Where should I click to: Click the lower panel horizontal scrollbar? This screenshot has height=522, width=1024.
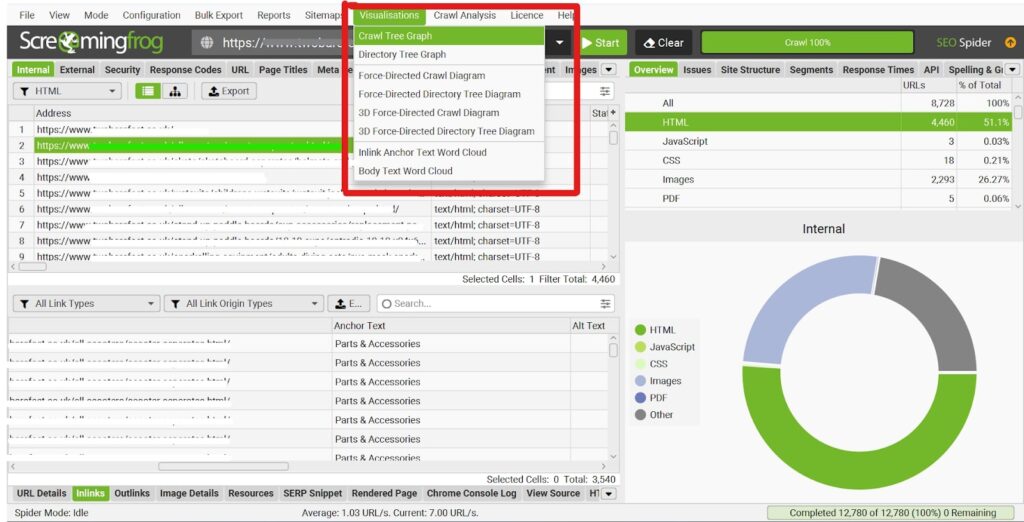click(223, 466)
